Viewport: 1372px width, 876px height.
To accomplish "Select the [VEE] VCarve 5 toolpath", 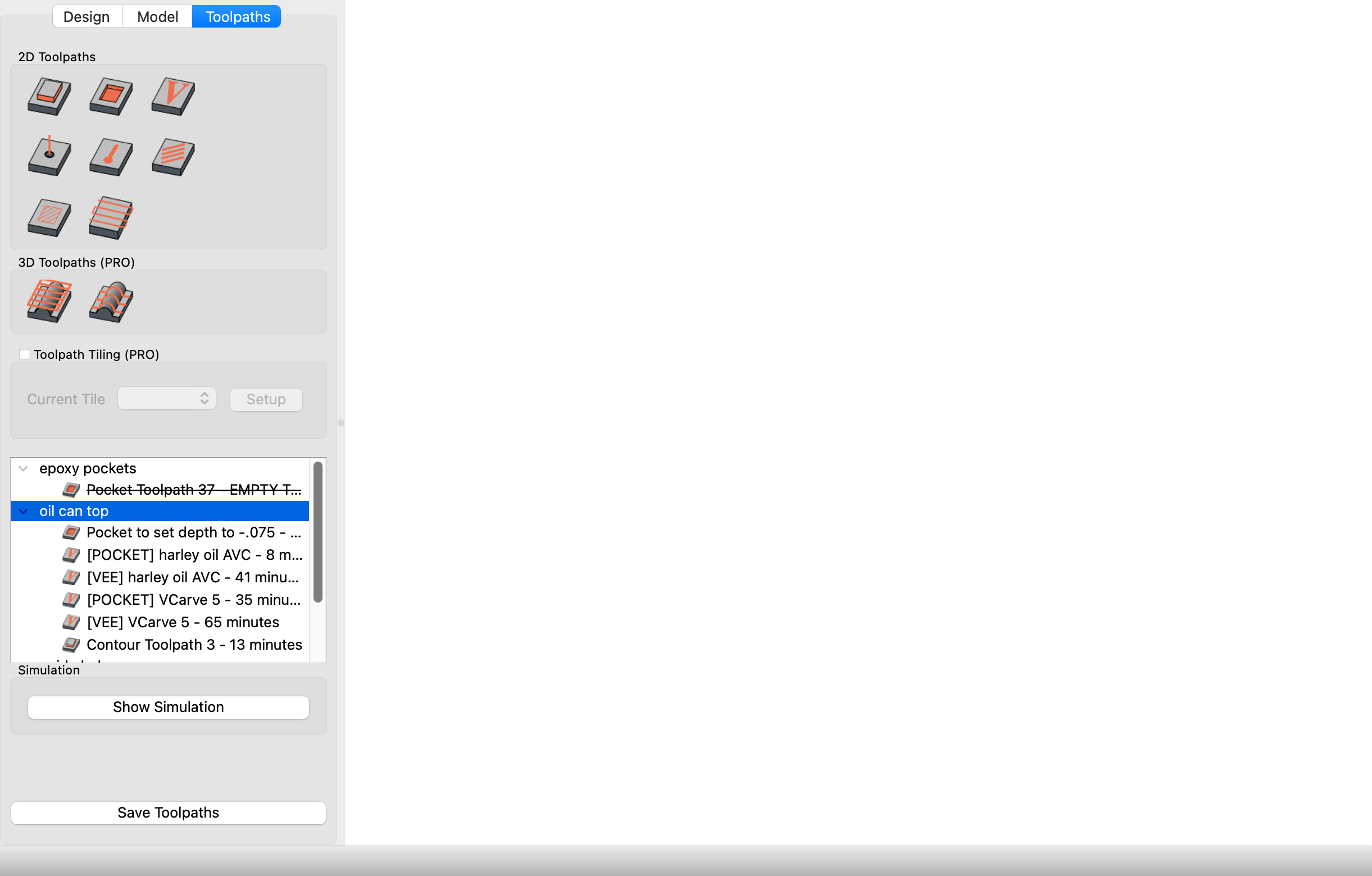I will pos(183,622).
